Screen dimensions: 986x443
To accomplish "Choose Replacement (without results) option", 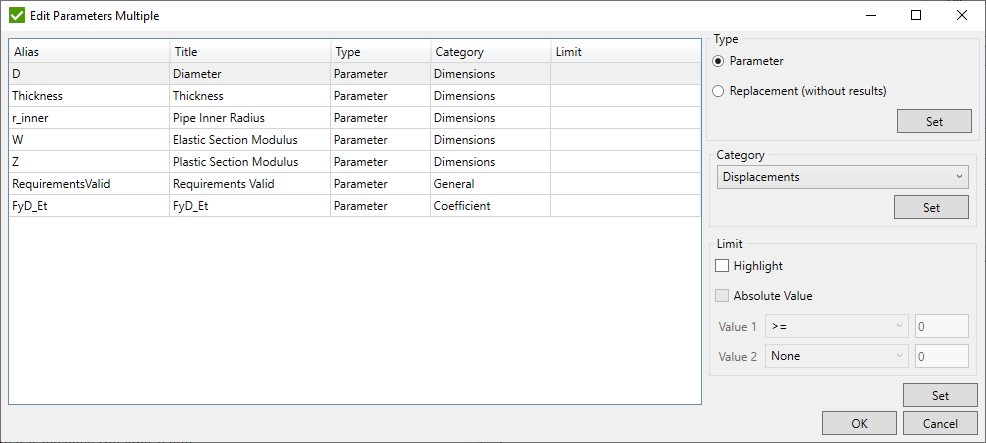I will [718, 91].
